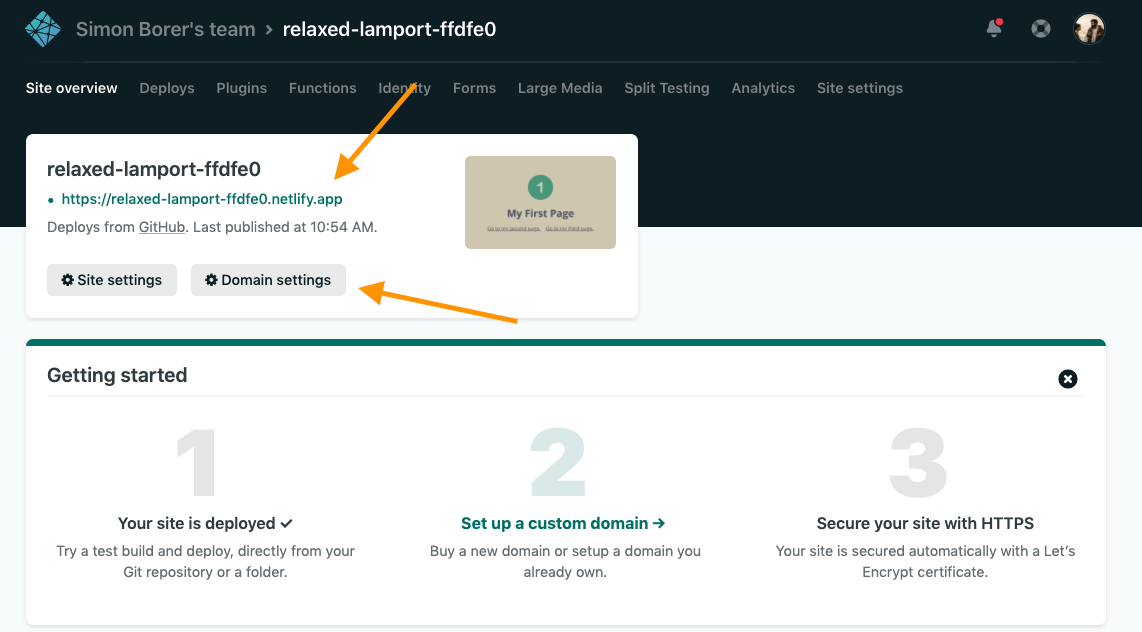The height and width of the screenshot is (632, 1142).
Task: Click Set up a custom domain
Action: coord(563,523)
